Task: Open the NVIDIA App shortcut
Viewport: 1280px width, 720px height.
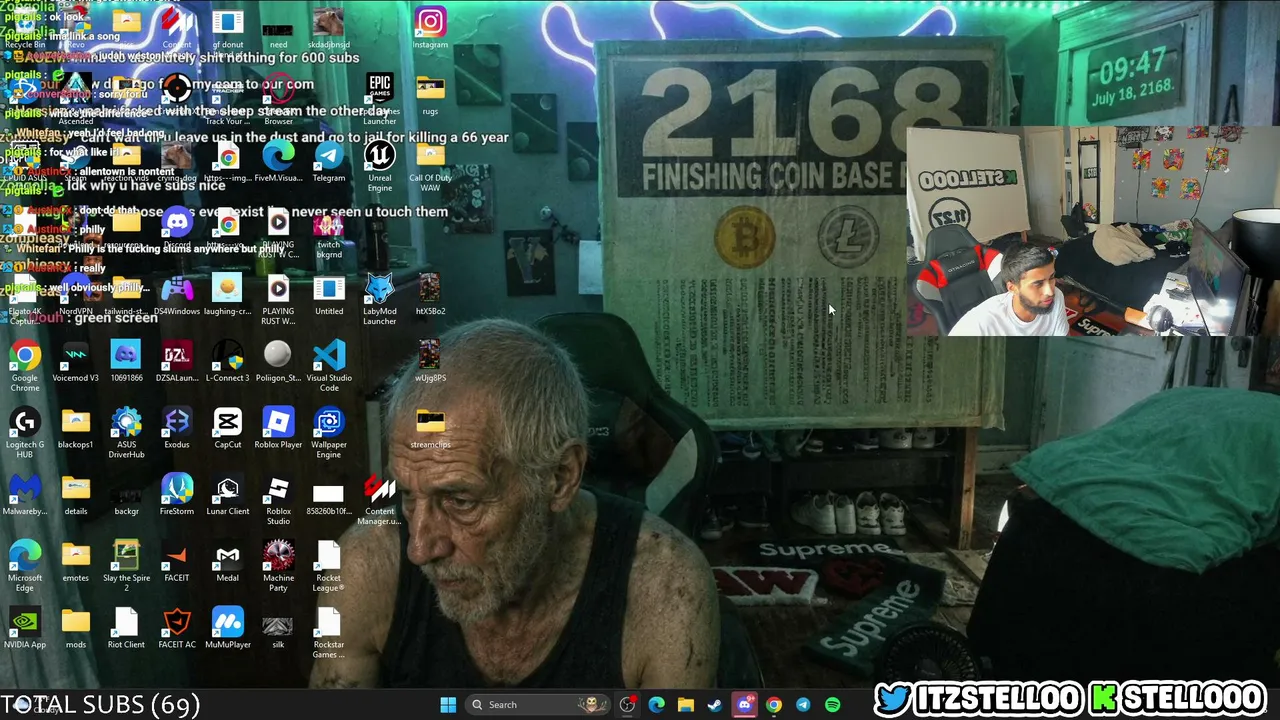Action: 25,630
